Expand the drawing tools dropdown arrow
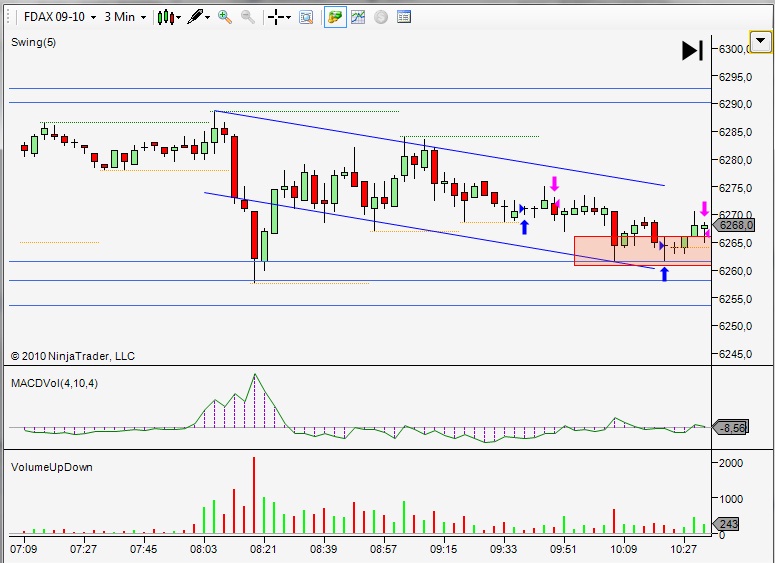775x563 pixels. (x=208, y=17)
